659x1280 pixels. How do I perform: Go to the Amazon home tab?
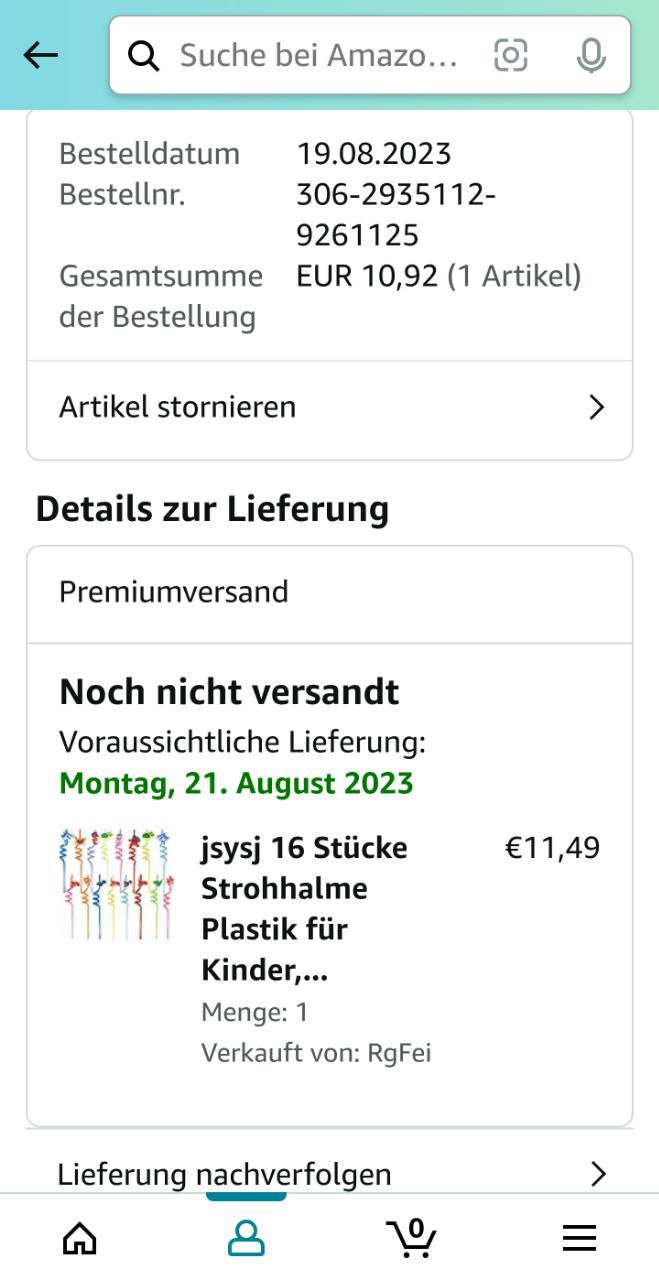80,1238
